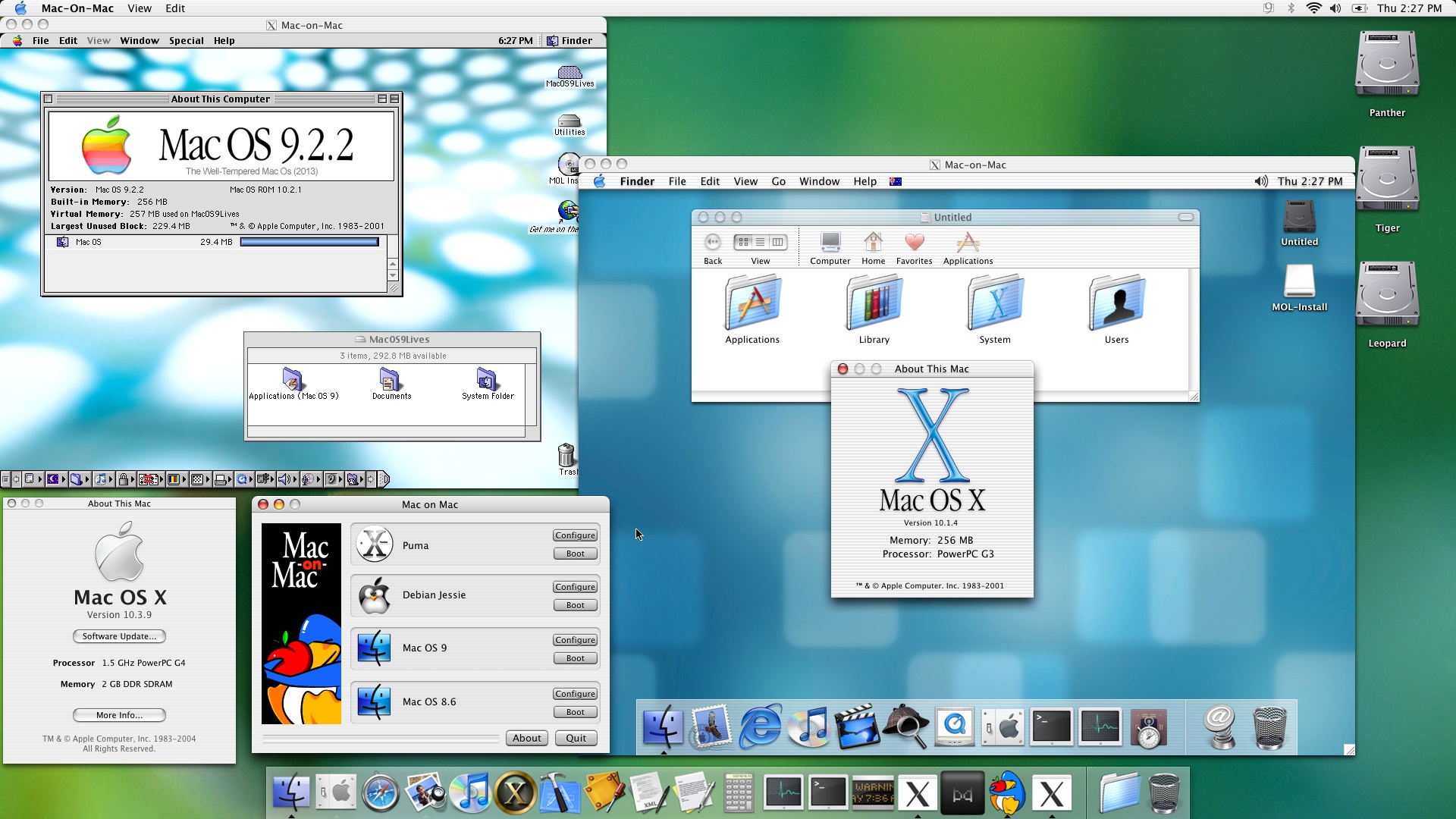Boot the Puma OS entry

(575, 553)
